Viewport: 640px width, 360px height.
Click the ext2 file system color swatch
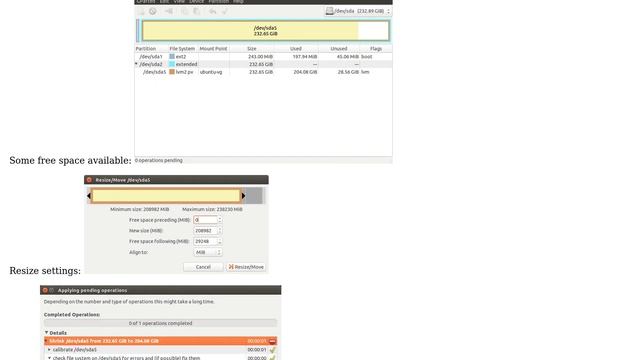point(172,57)
